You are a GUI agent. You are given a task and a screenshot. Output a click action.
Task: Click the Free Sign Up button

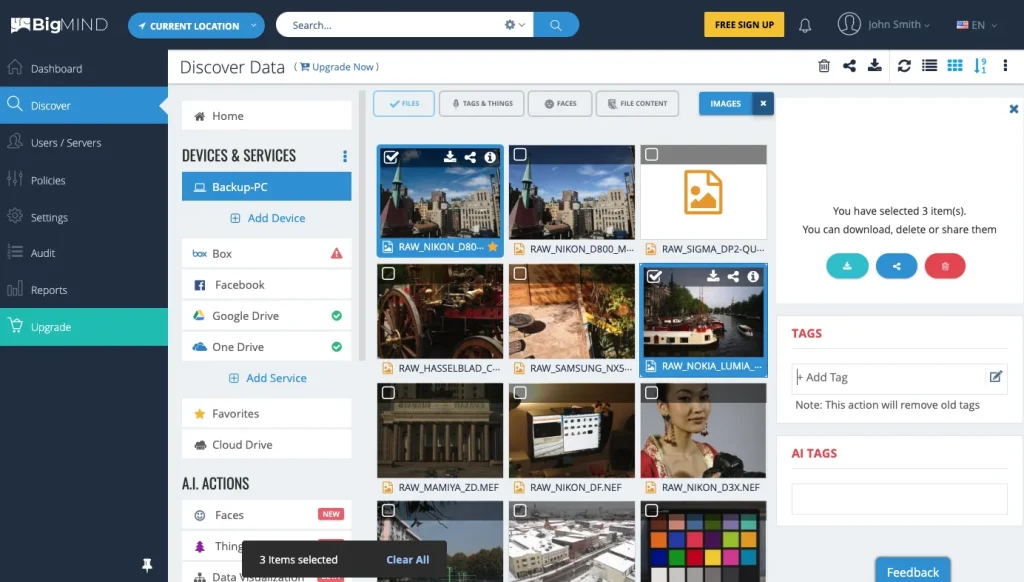pos(744,25)
